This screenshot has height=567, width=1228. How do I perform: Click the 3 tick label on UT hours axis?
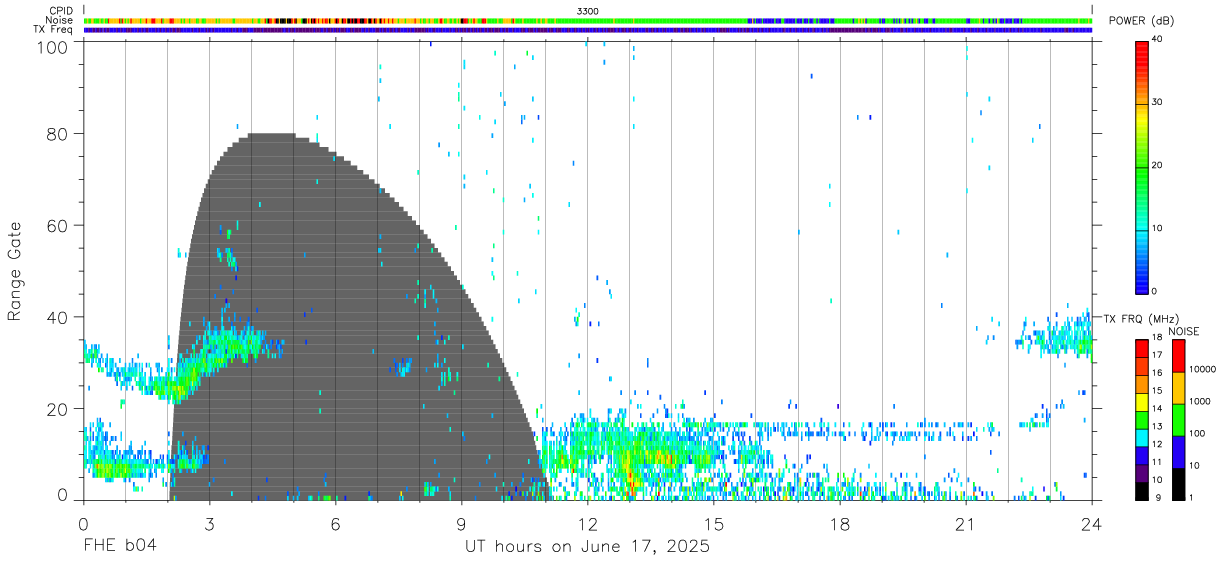[209, 524]
